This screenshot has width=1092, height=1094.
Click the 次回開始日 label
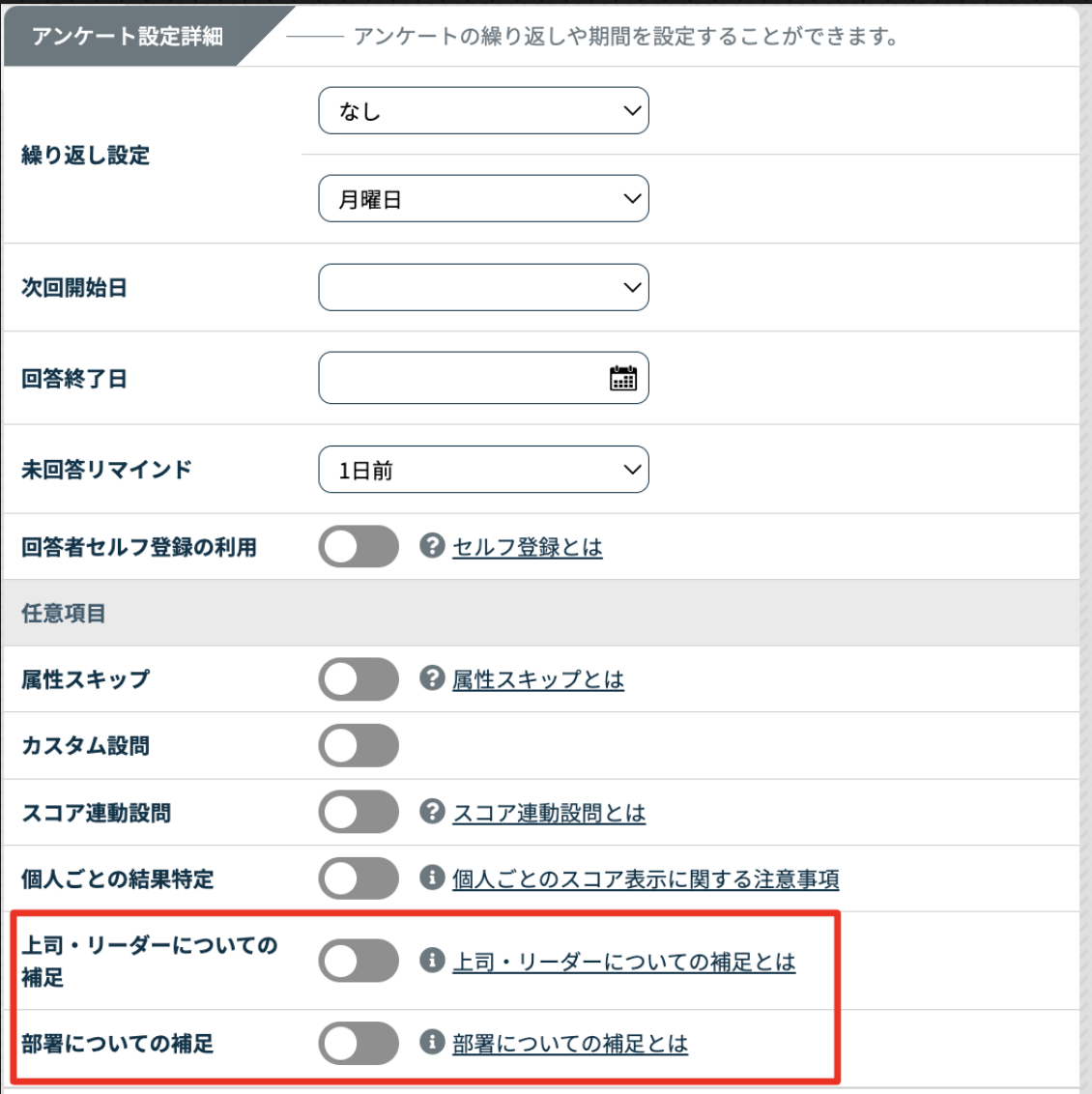coord(74,287)
